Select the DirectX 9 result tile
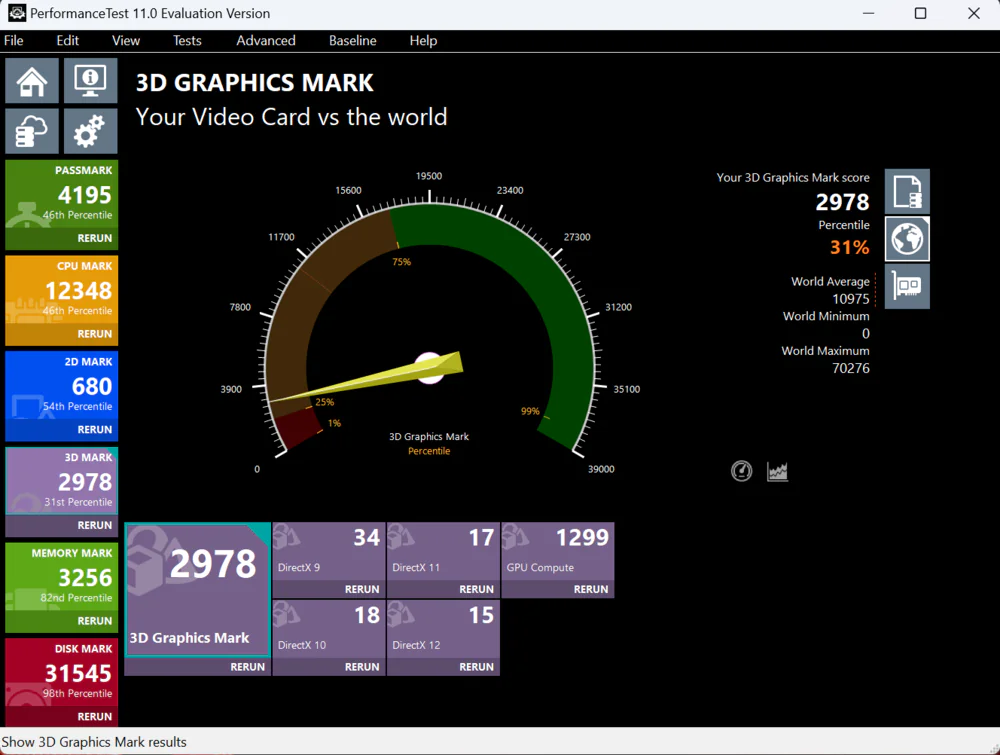 329,552
